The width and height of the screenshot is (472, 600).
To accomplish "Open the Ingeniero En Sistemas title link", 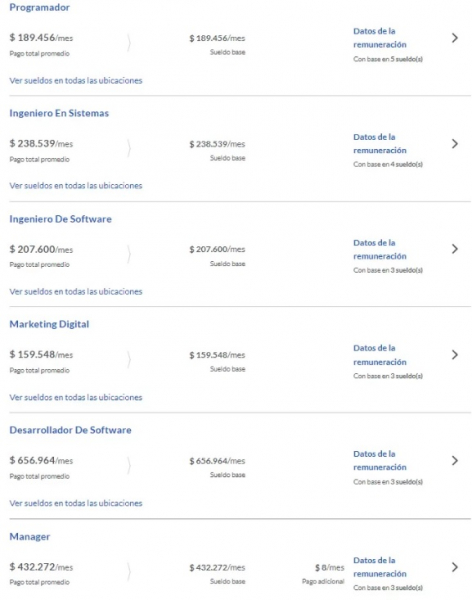I will tap(59, 113).
